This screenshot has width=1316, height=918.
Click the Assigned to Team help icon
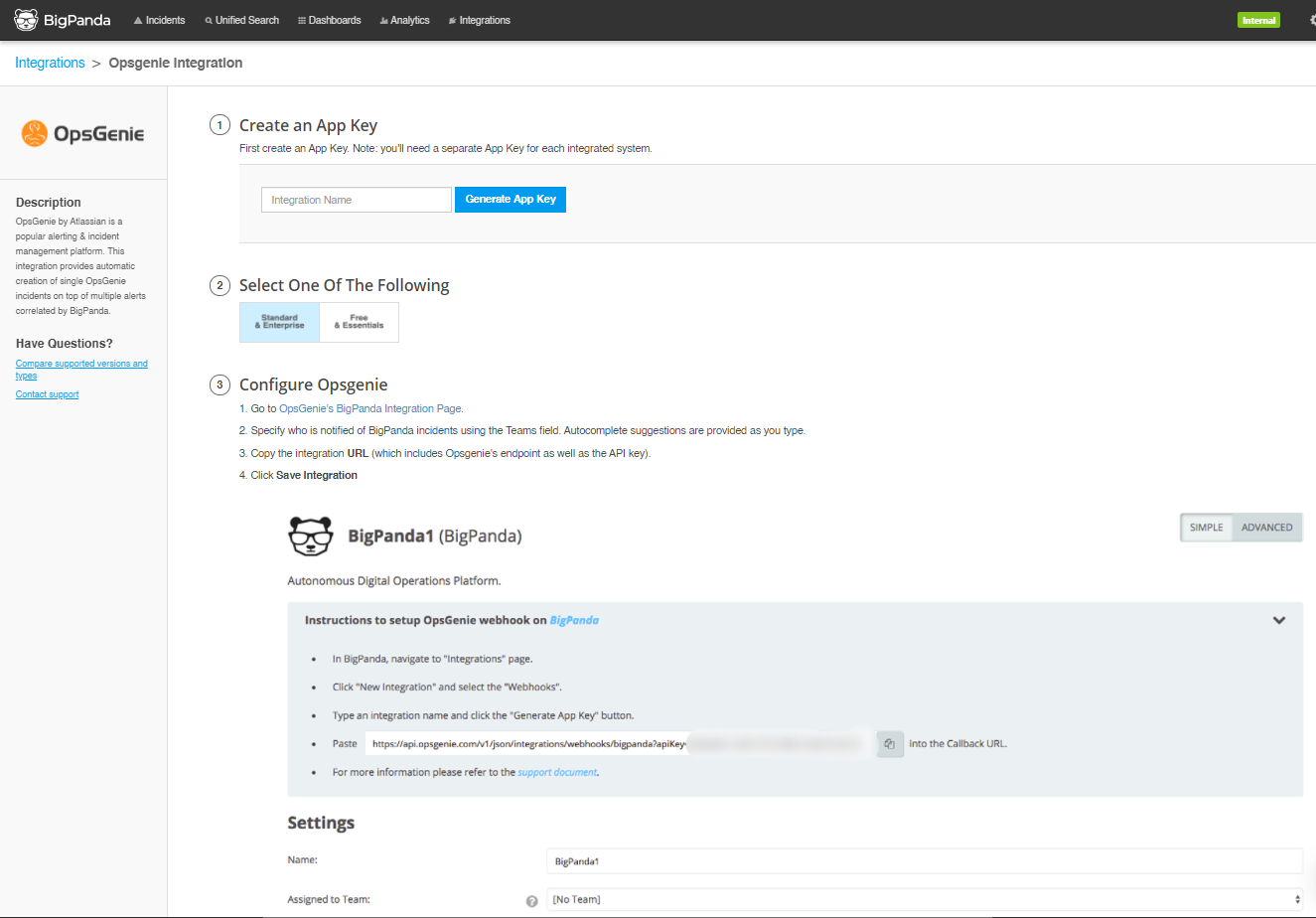(531, 900)
